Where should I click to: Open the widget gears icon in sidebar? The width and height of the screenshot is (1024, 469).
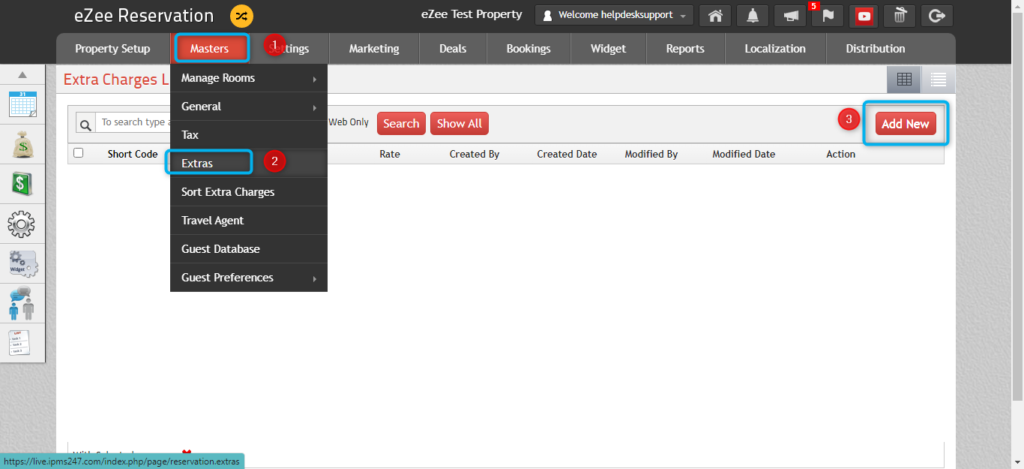point(24,264)
